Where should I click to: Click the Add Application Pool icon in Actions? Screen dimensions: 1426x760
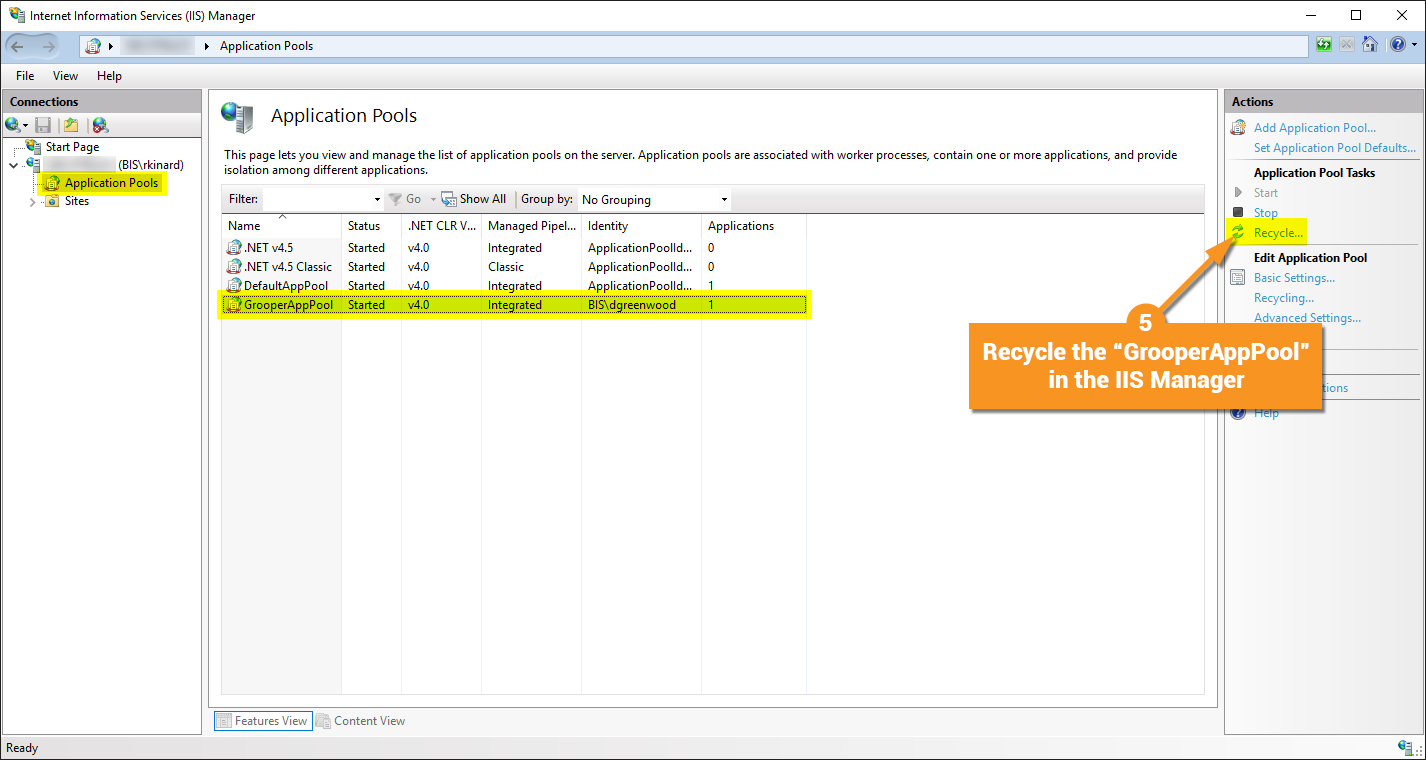[1238, 127]
